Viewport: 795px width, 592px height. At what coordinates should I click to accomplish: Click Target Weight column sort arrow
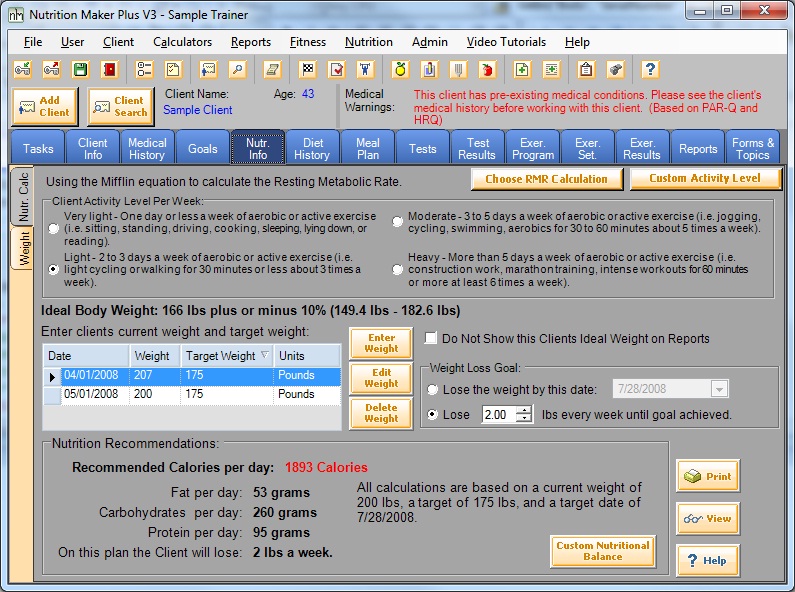(x=265, y=355)
